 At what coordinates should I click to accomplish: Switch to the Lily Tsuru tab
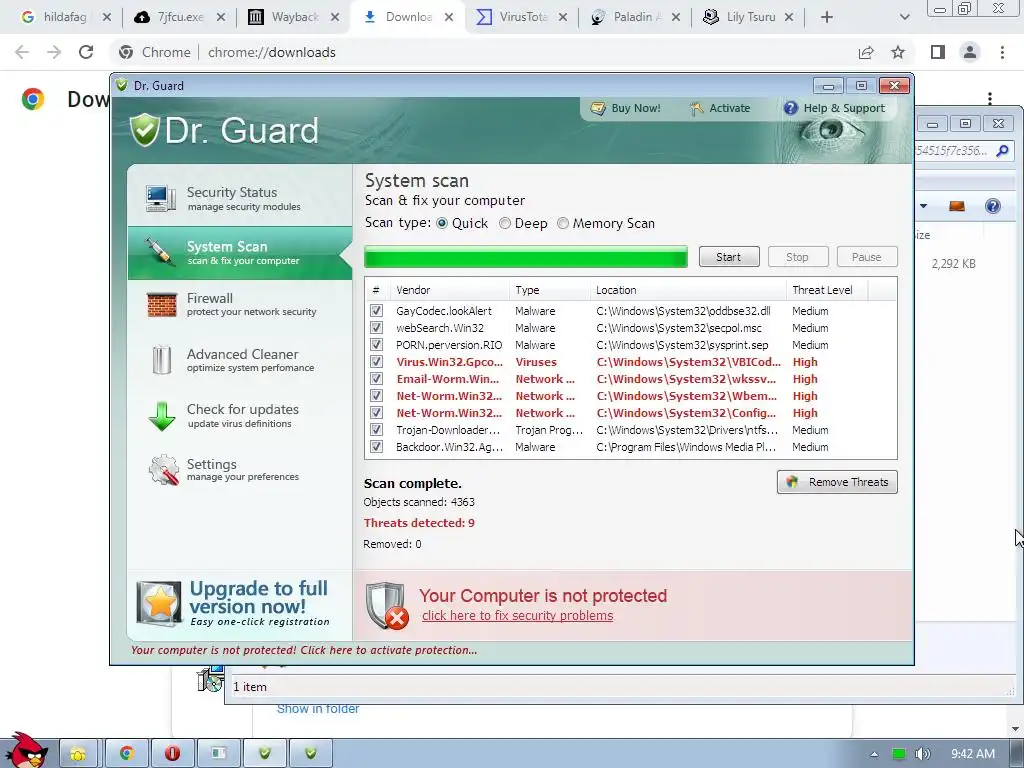(x=748, y=18)
